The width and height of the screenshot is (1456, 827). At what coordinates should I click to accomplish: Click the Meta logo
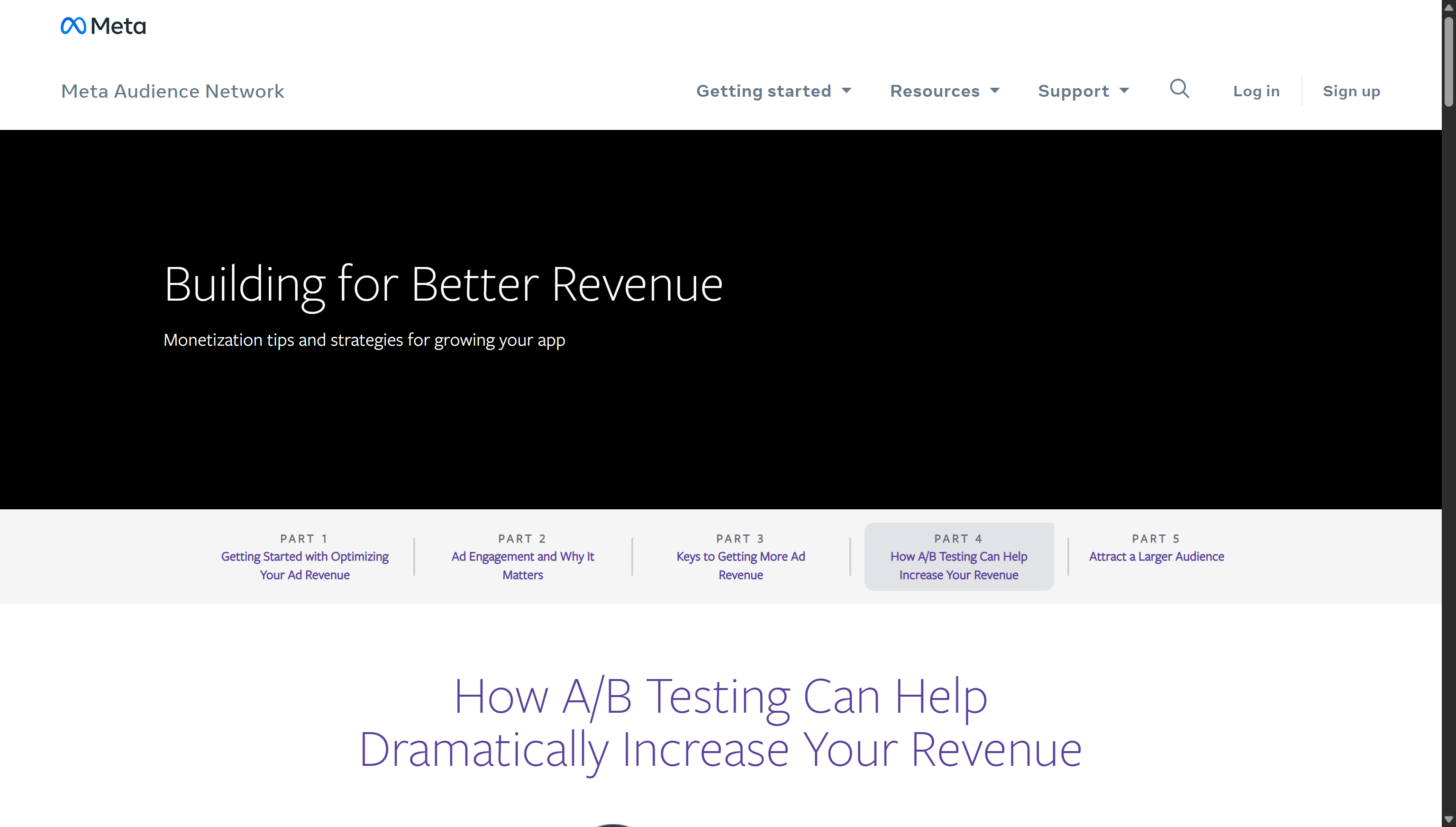103,26
